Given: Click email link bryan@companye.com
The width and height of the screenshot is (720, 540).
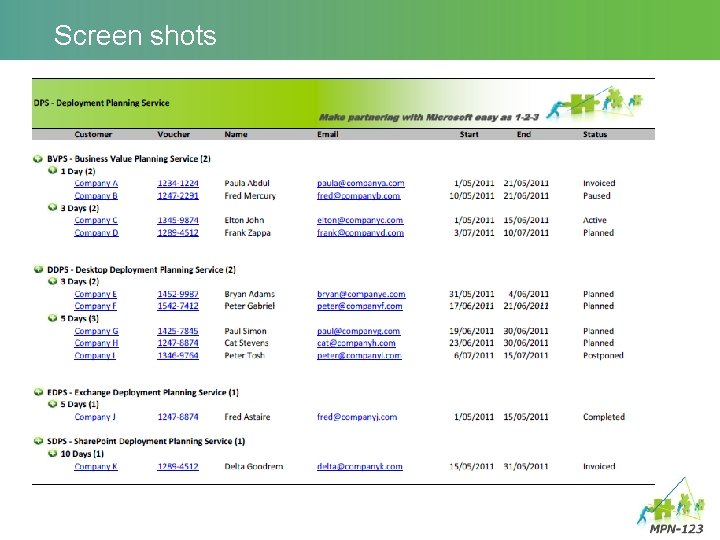Looking at the screenshot, I should tap(361, 294).
